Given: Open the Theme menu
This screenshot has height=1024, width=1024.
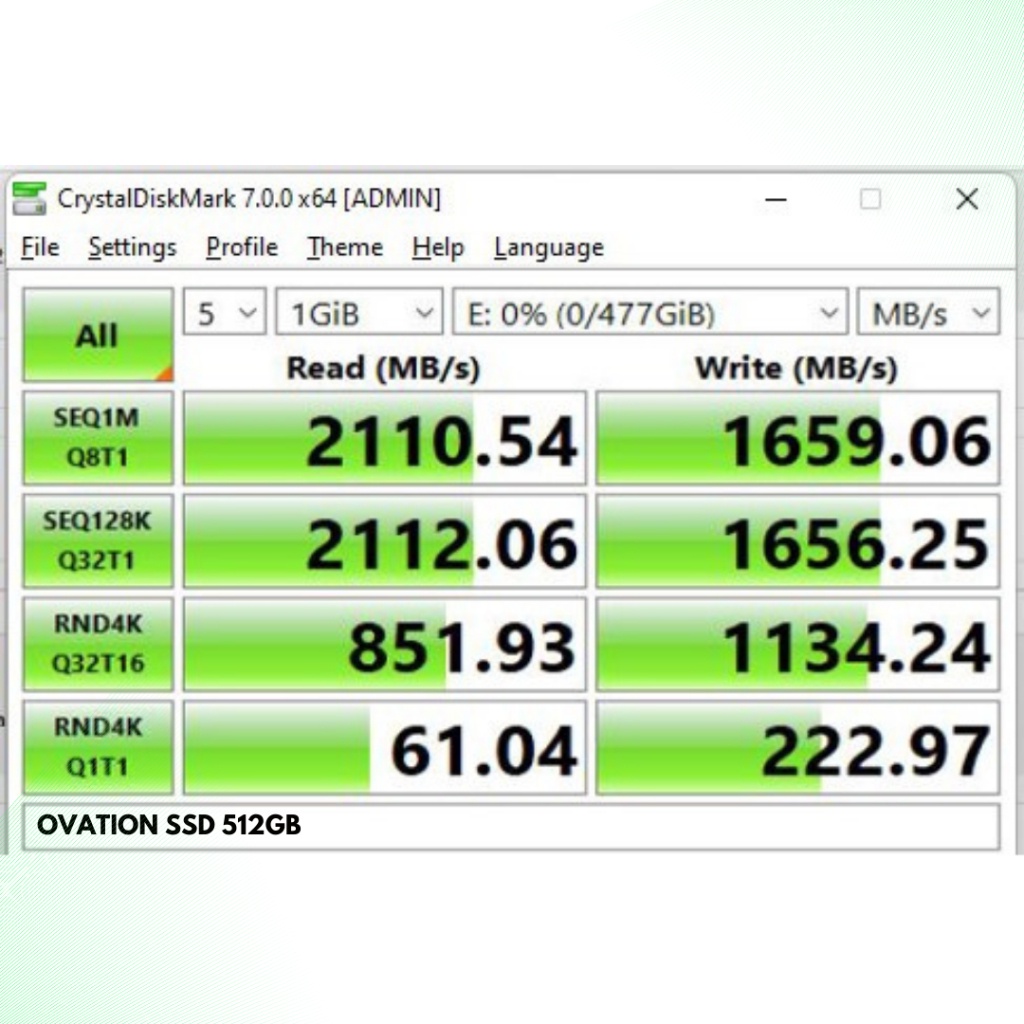Looking at the screenshot, I should coord(343,247).
